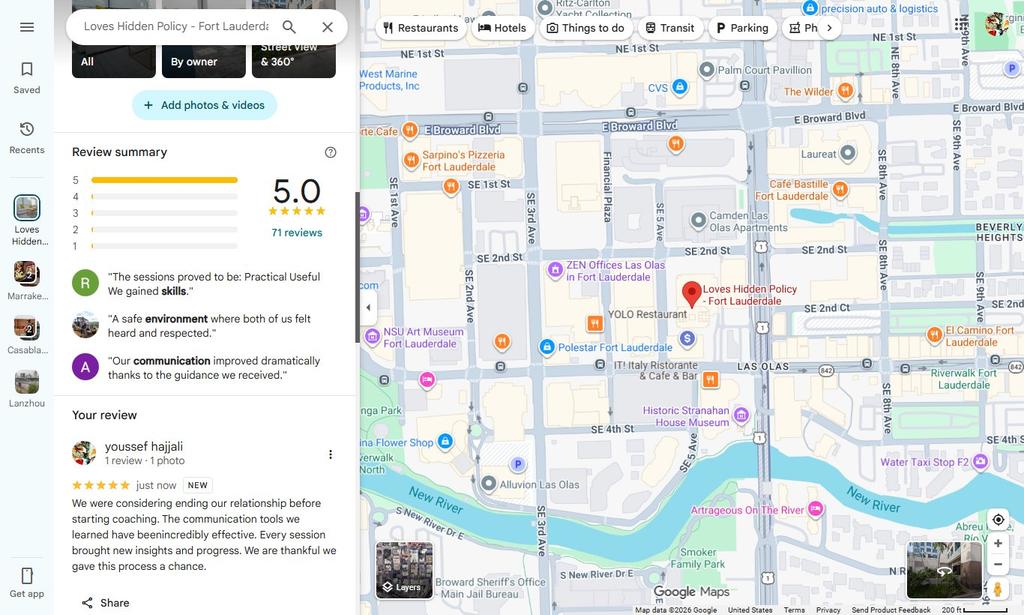Viewport: 1024px width, 615px height.
Task: Open All photos tile
Action: (114, 39)
